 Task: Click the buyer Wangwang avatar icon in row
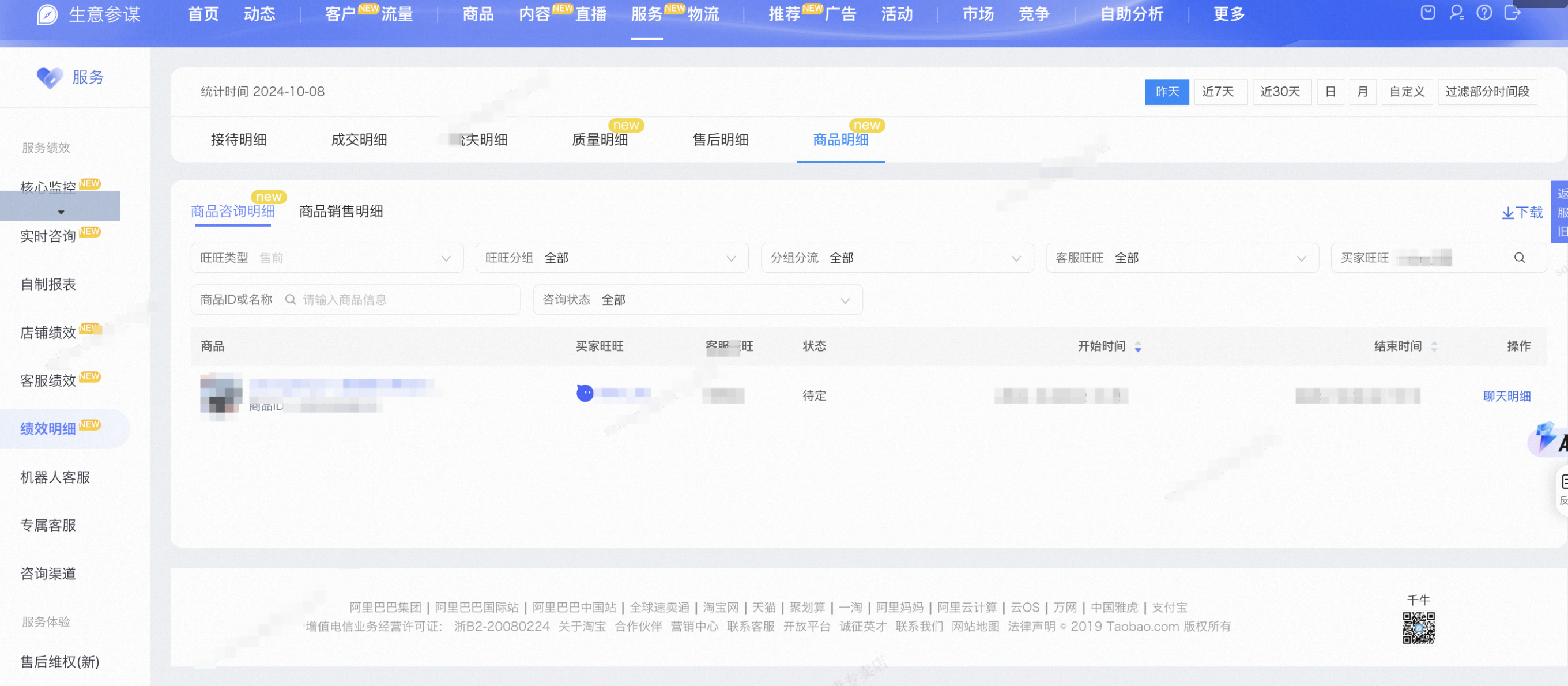tap(585, 393)
